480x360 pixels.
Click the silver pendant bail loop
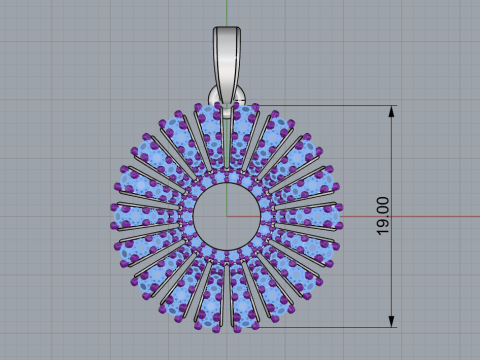(x=227, y=65)
